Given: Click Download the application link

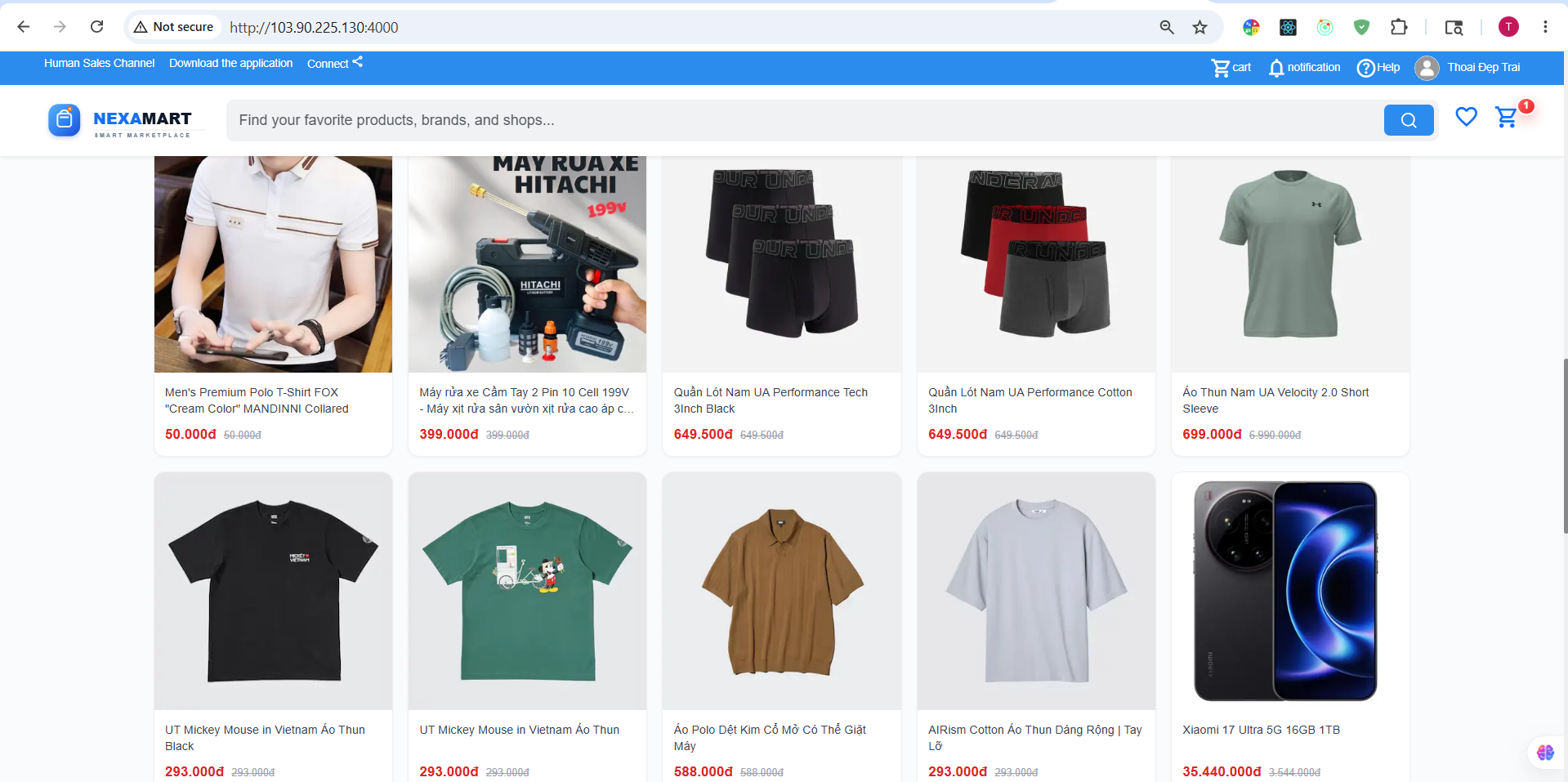Looking at the screenshot, I should coord(230,63).
